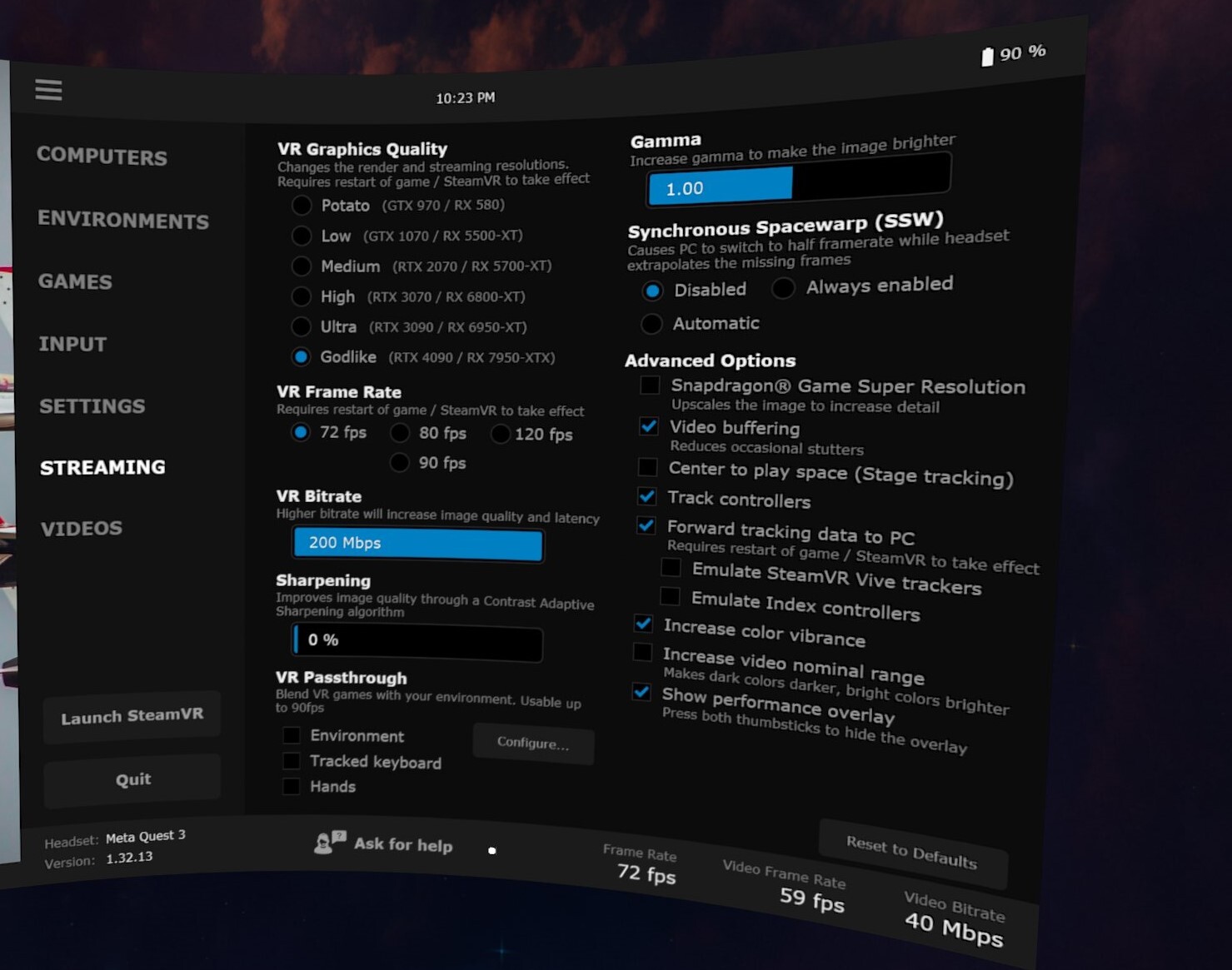1232x970 pixels.
Task: Enable Tracked keyboard passthrough
Action: 291,761
